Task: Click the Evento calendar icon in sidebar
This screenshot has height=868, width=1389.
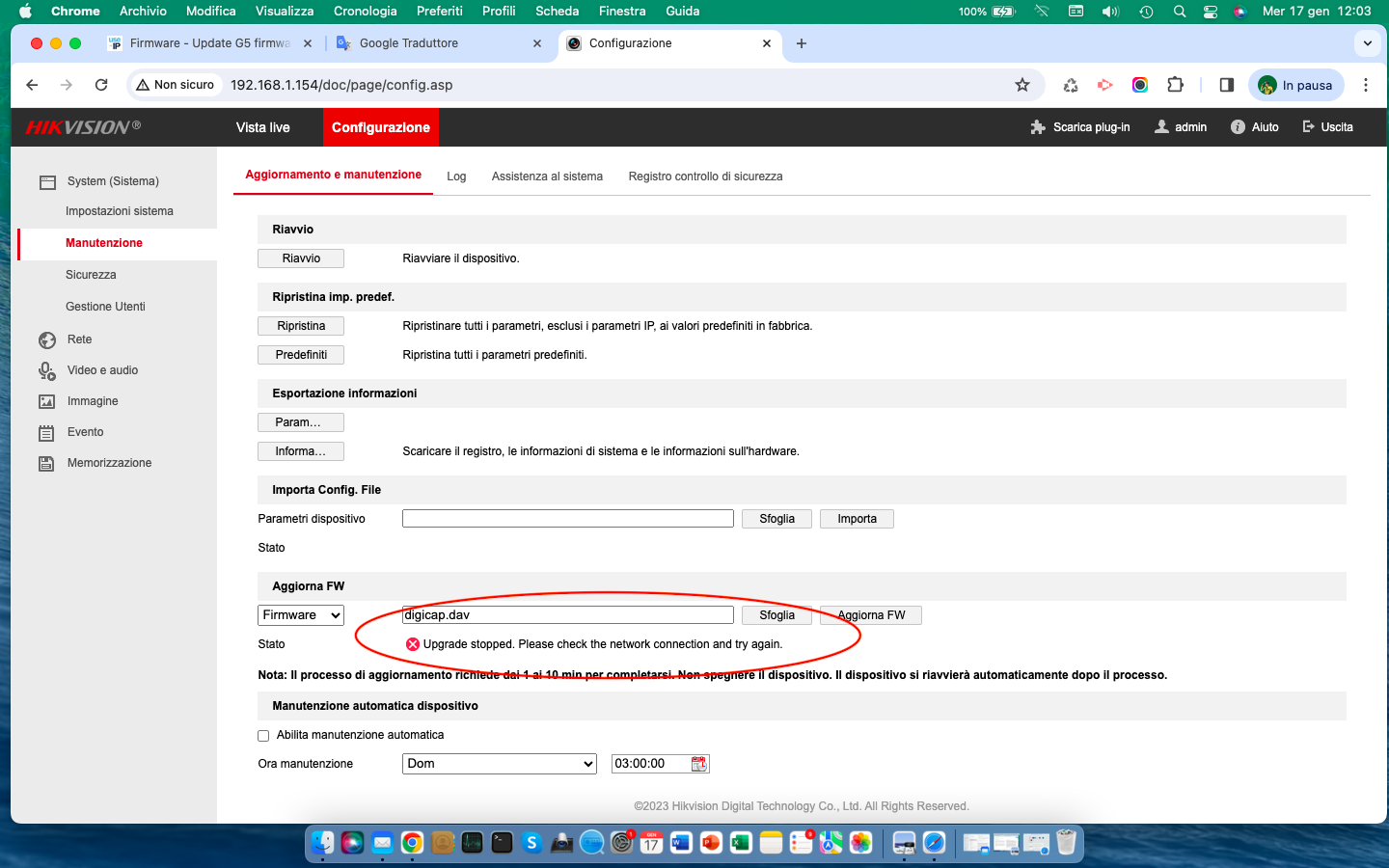Action: (x=47, y=433)
